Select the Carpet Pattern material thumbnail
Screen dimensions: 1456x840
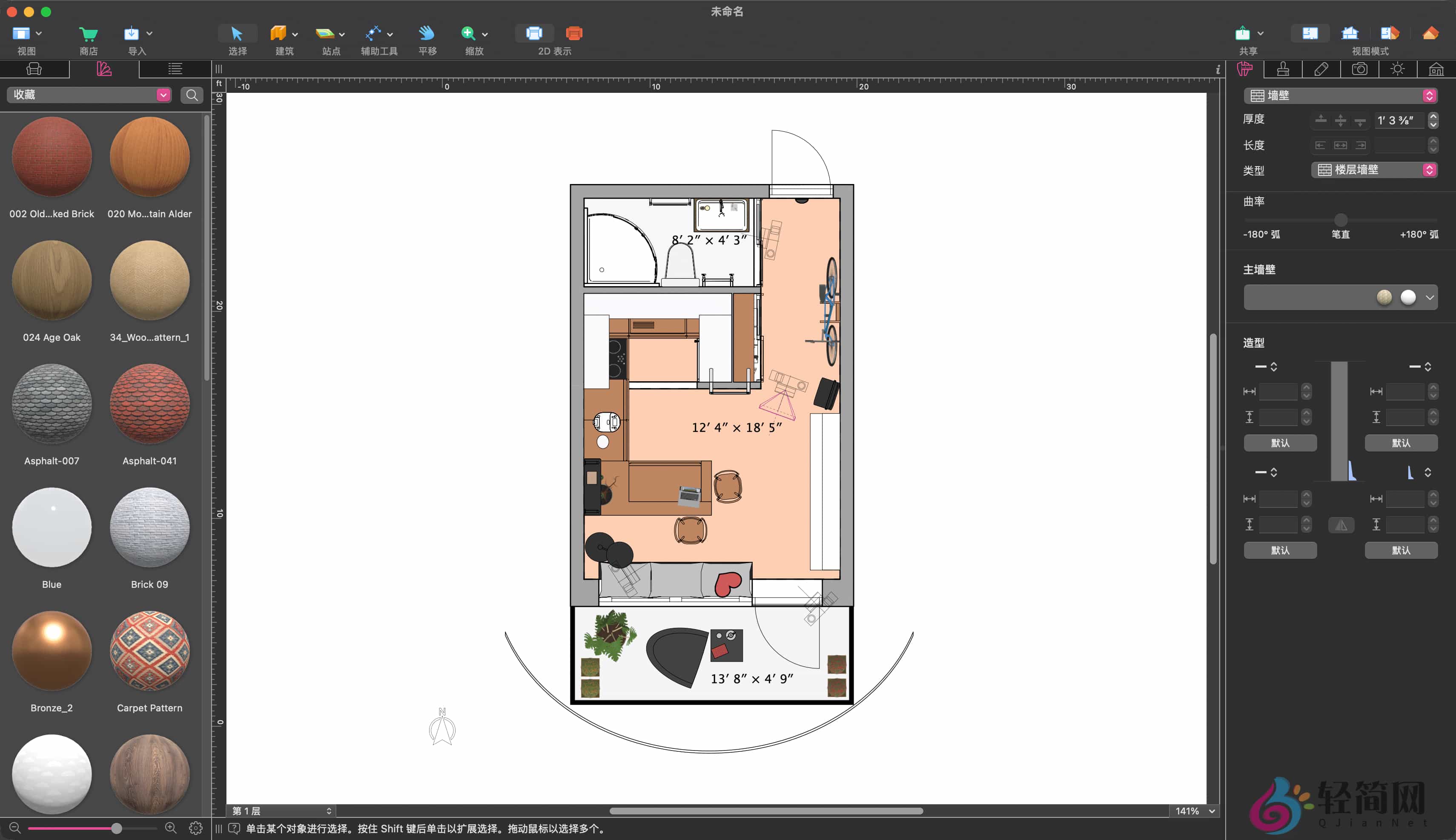tap(149, 650)
